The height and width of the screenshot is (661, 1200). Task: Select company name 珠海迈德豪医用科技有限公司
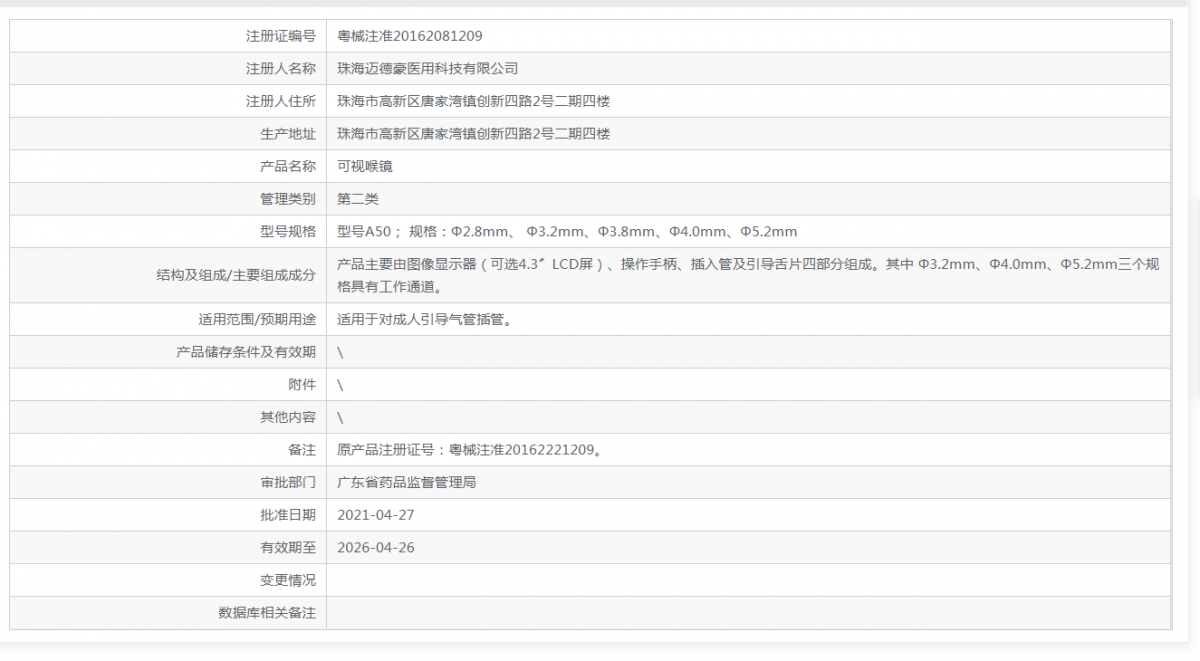coord(428,69)
